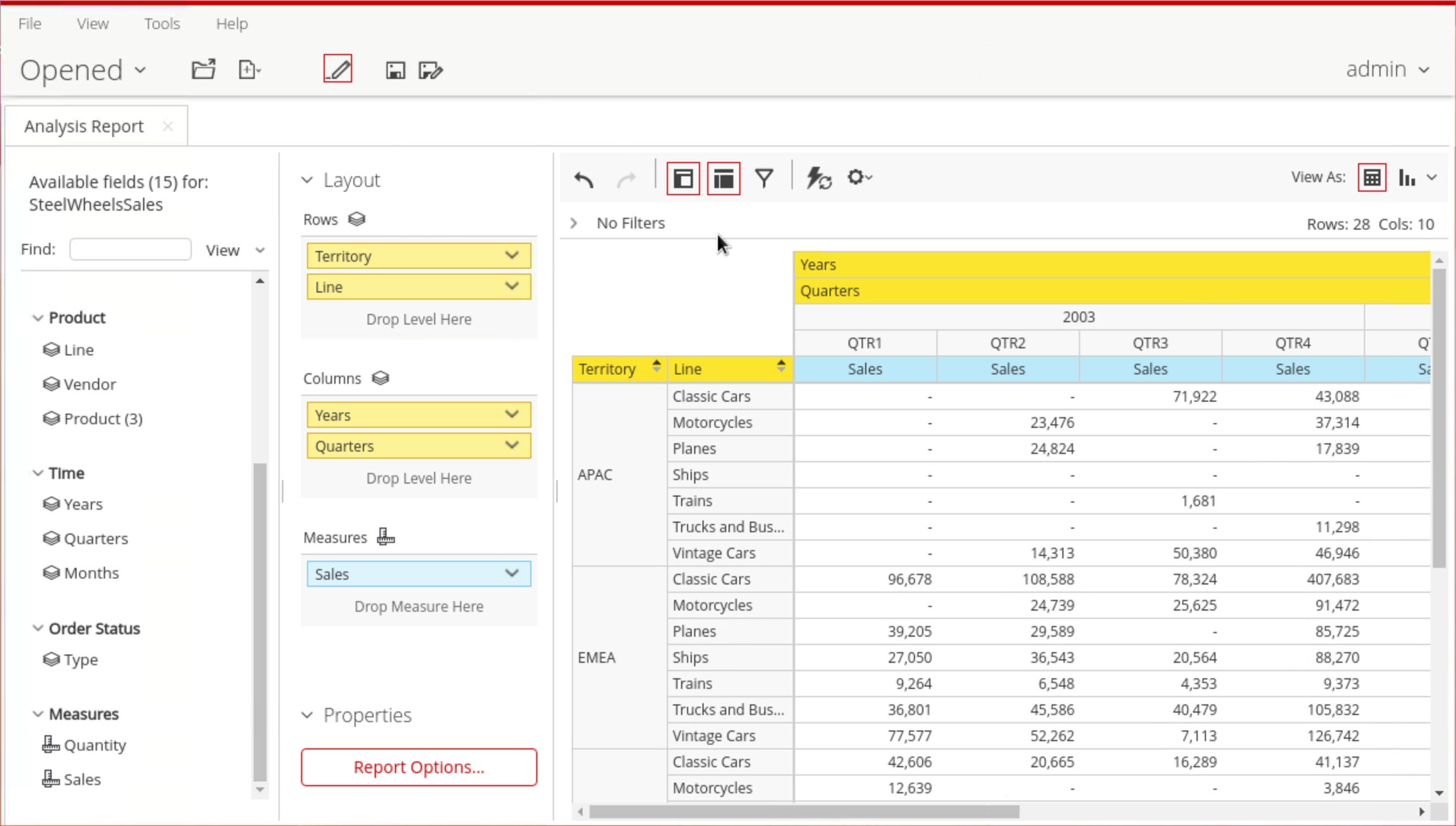Click the save-as icon
1456x826 pixels.
430,70
